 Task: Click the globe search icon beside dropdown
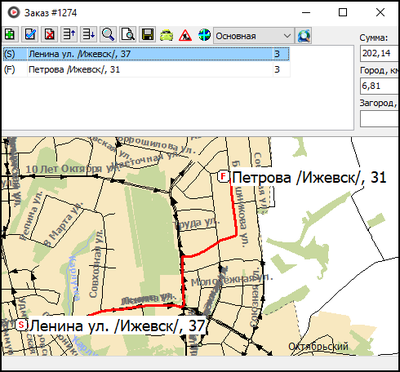coord(304,36)
